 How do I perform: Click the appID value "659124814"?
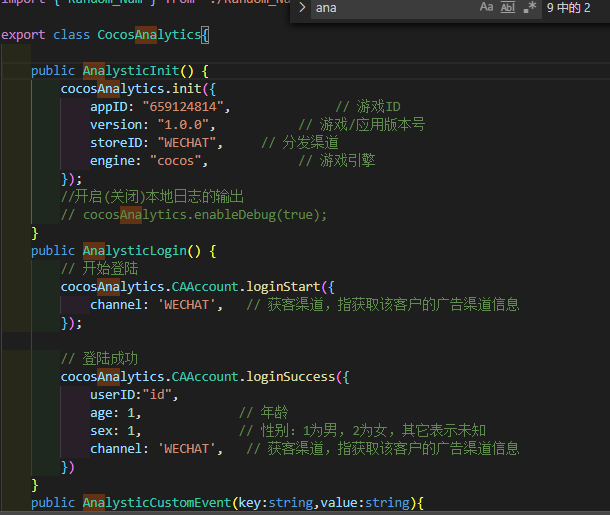[183, 107]
